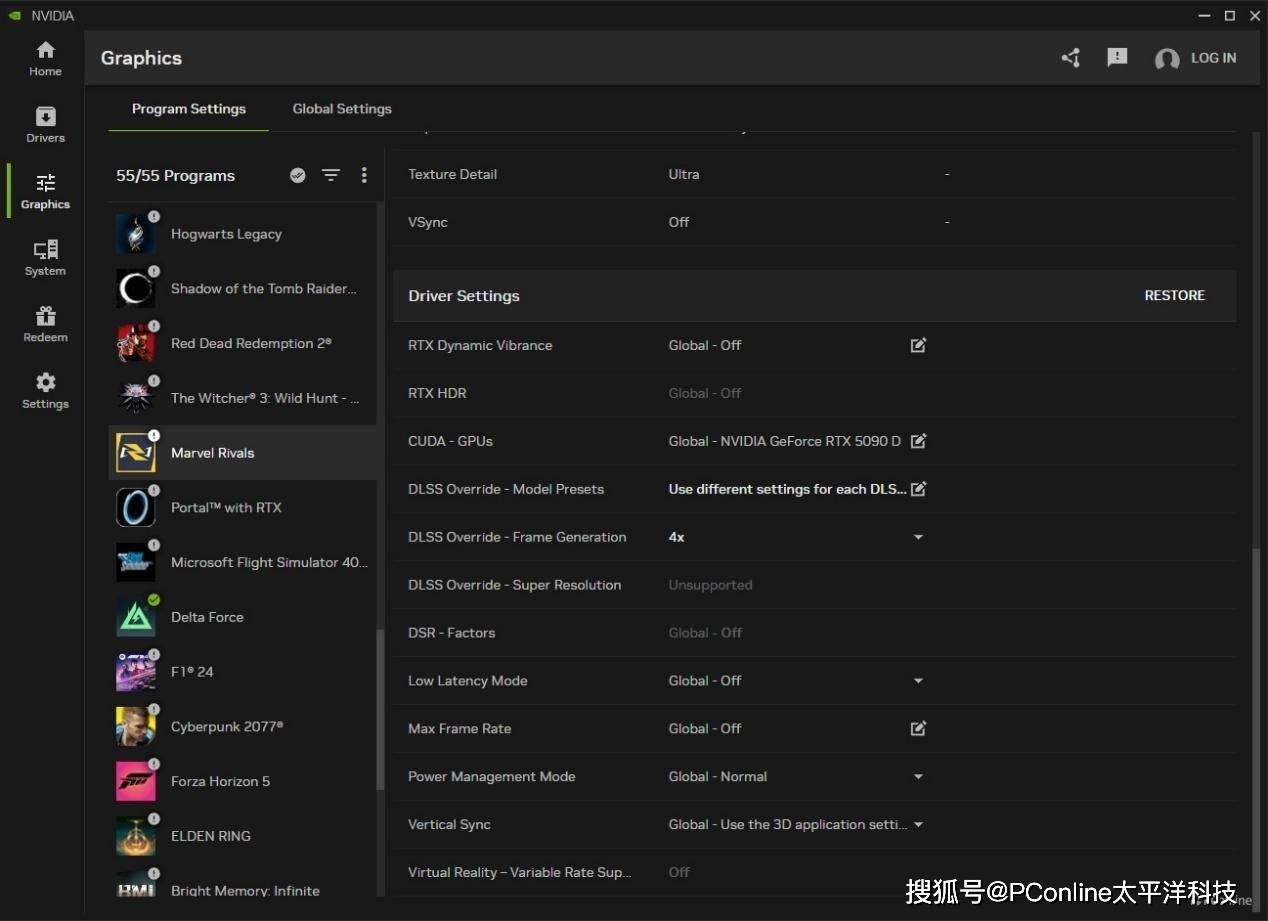Click the share icon in header
Image resolution: width=1268 pixels, height=921 pixels.
[1071, 58]
